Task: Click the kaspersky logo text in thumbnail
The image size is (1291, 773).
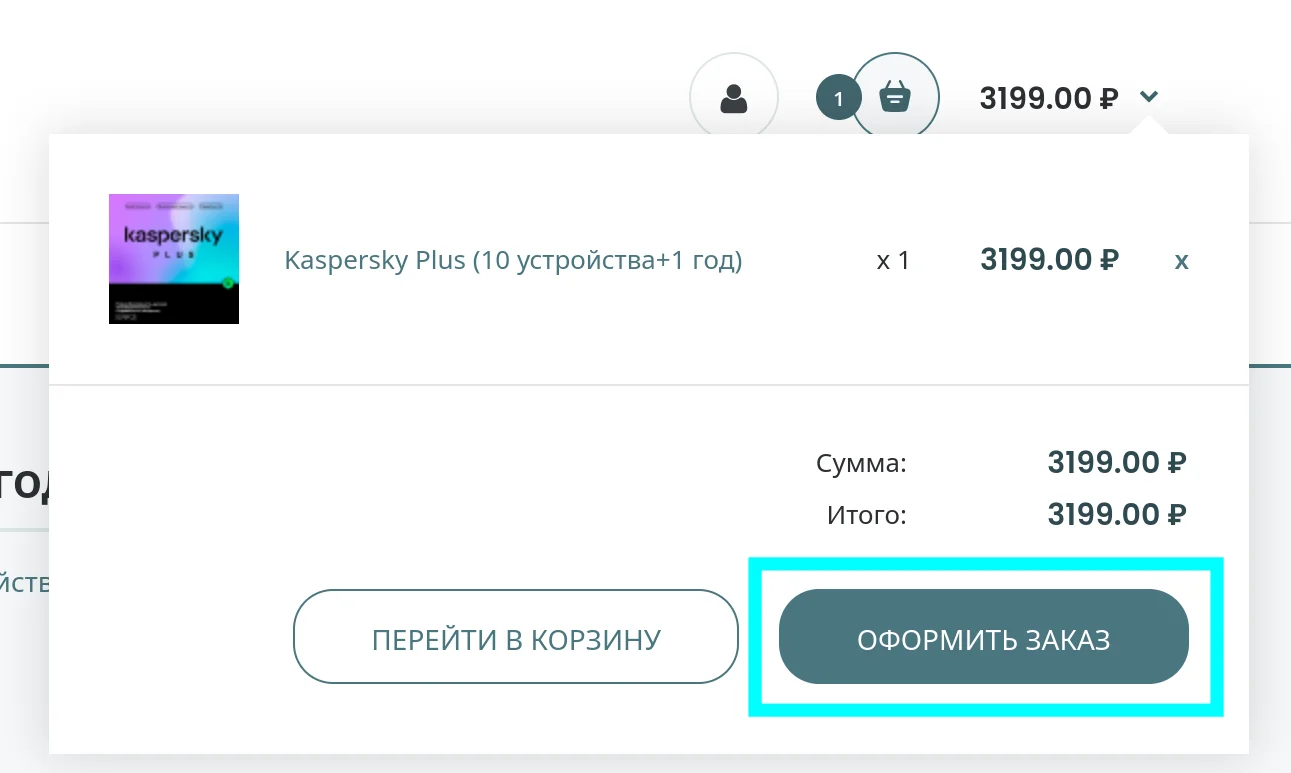Action: (173, 236)
